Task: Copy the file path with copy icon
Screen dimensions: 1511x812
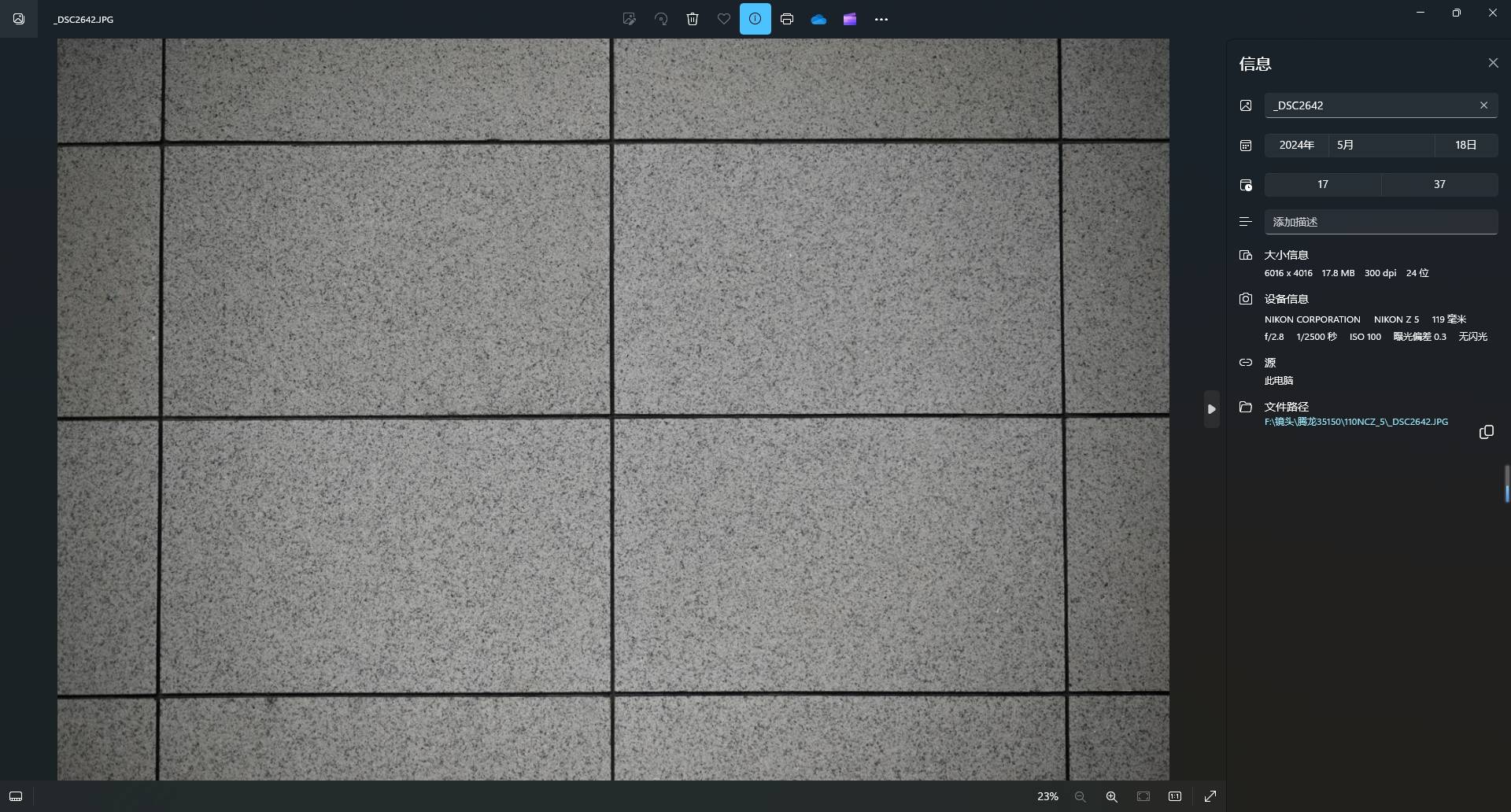Action: tap(1486, 432)
